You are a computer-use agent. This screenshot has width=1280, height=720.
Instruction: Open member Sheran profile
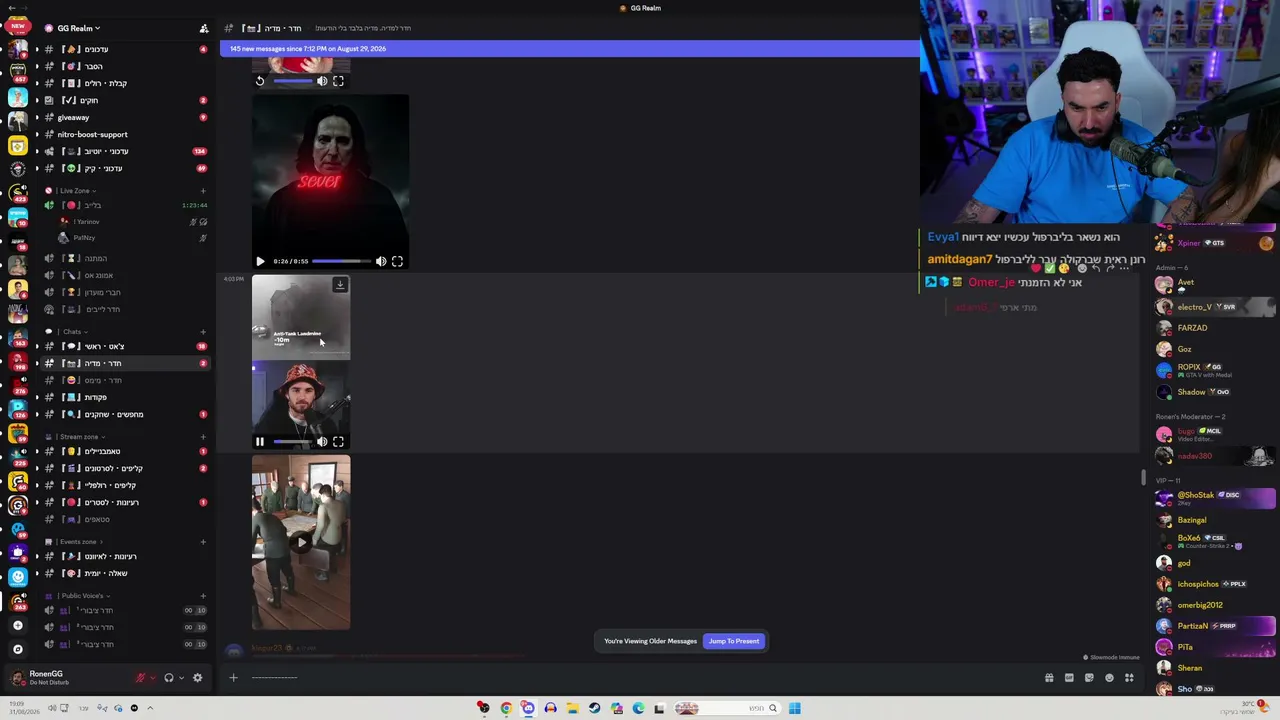click(1215, 668)
